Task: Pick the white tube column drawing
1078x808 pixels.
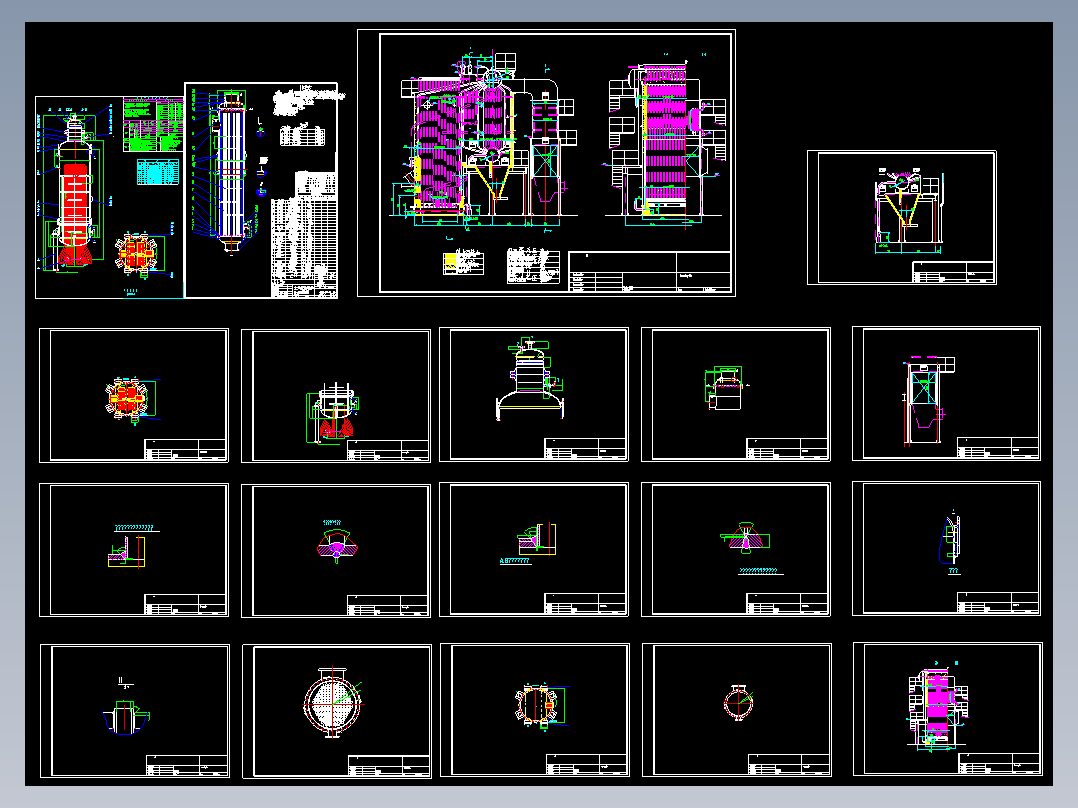Action: pos(231,172)
